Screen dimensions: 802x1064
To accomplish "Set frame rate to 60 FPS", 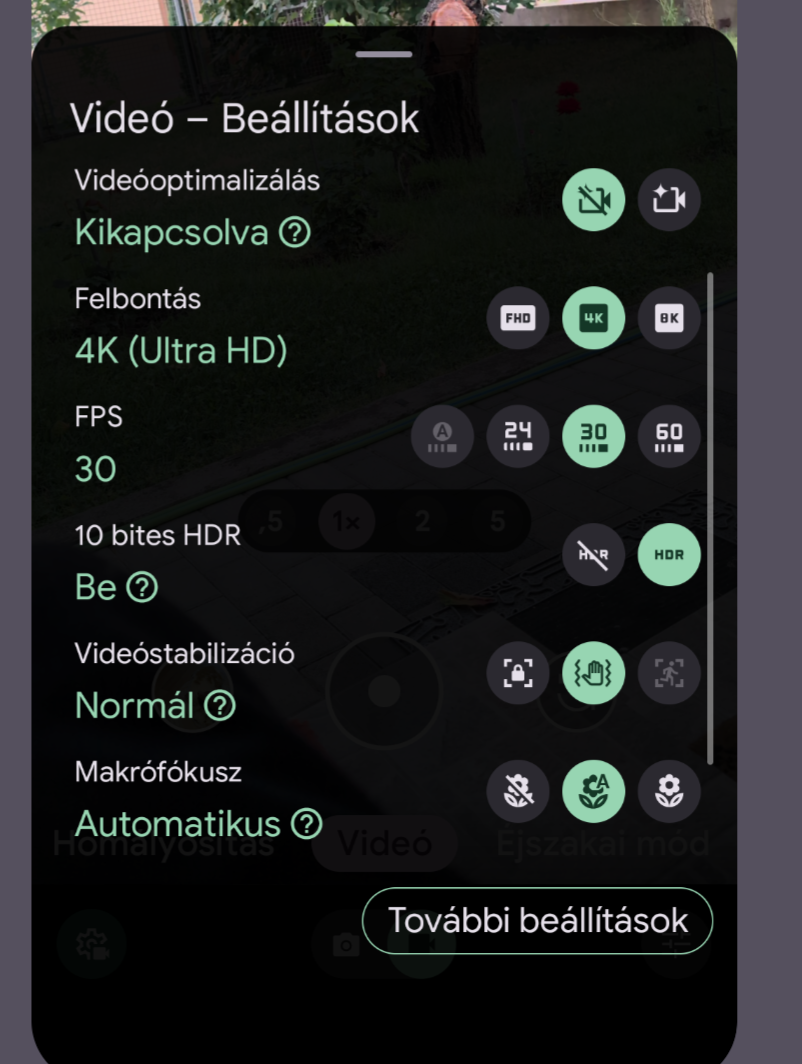I will 669,436.
